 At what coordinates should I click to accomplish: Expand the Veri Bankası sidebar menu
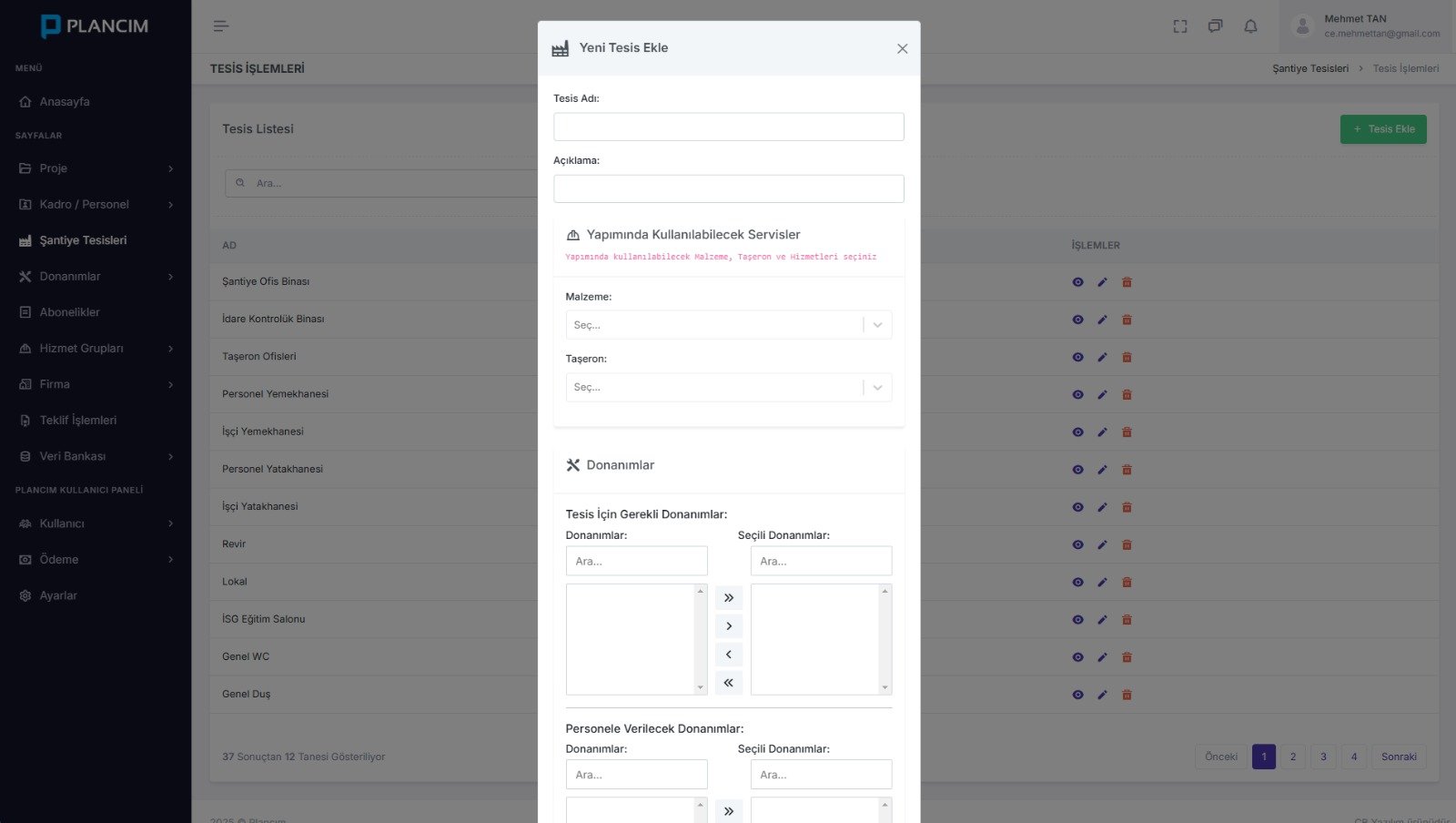click(x=96, y=456)
